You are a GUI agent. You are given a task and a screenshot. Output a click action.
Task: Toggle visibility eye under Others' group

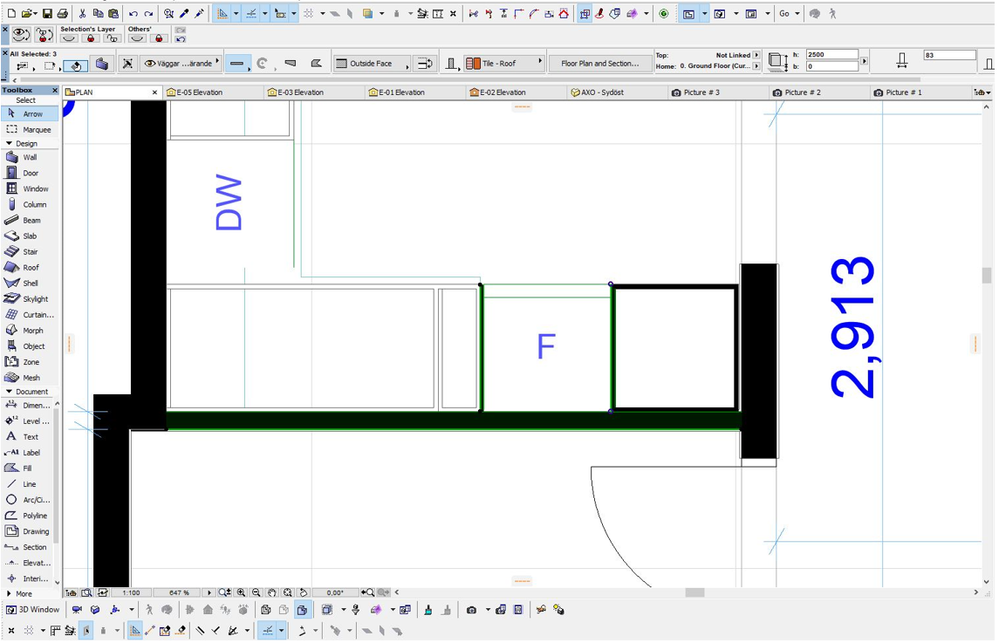pyautogui.click(x=136, y=38)
